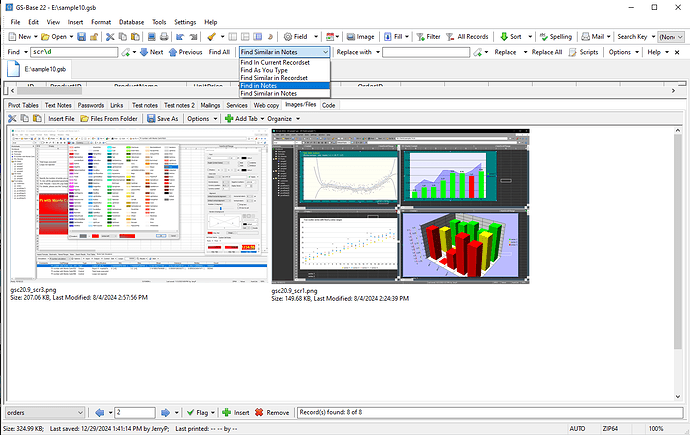The width and height of the screenshot is (690, 435).
Task: Click Files From Folder button
Action: click(x=109, y=119)
